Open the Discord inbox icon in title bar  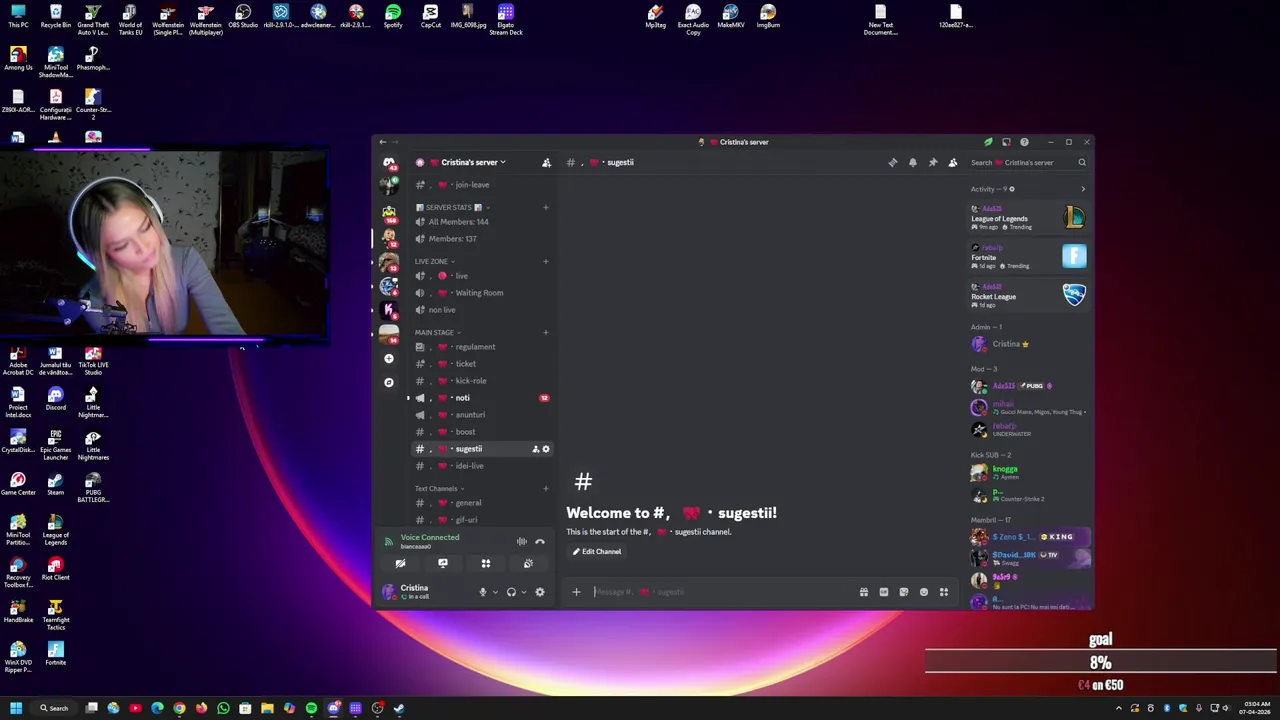coord(1006,142)
